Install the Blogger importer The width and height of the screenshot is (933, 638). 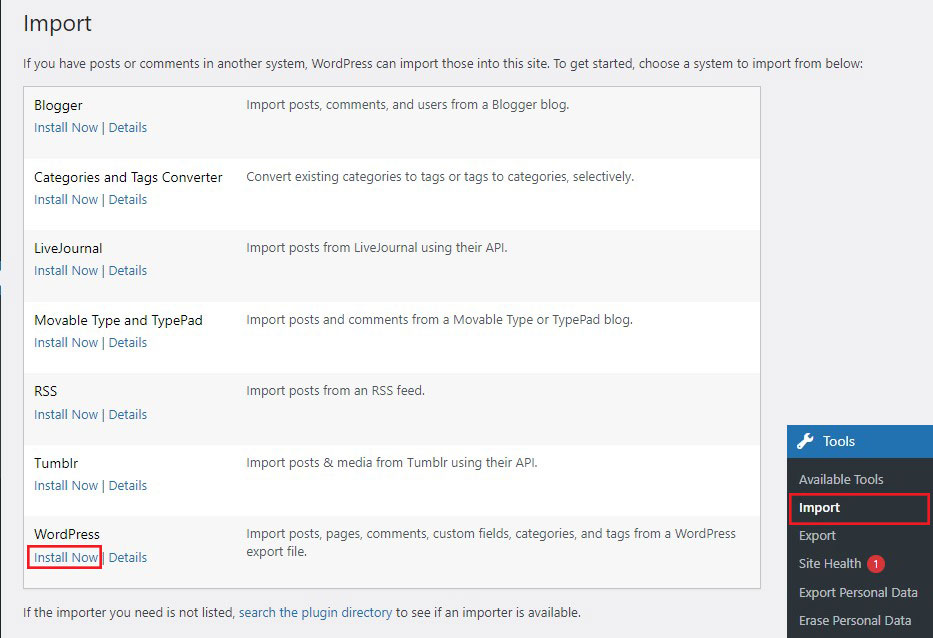tap(66, 128)
